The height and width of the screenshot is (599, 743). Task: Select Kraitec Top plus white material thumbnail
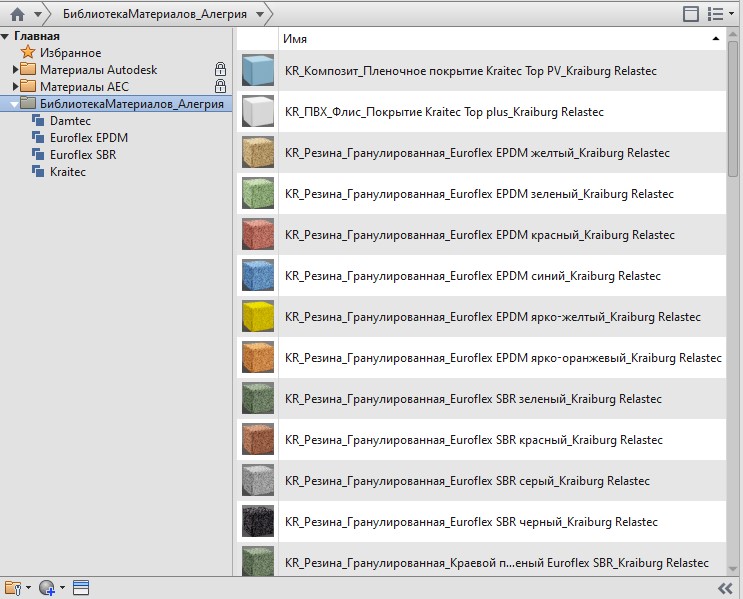[x=258, y=111]
